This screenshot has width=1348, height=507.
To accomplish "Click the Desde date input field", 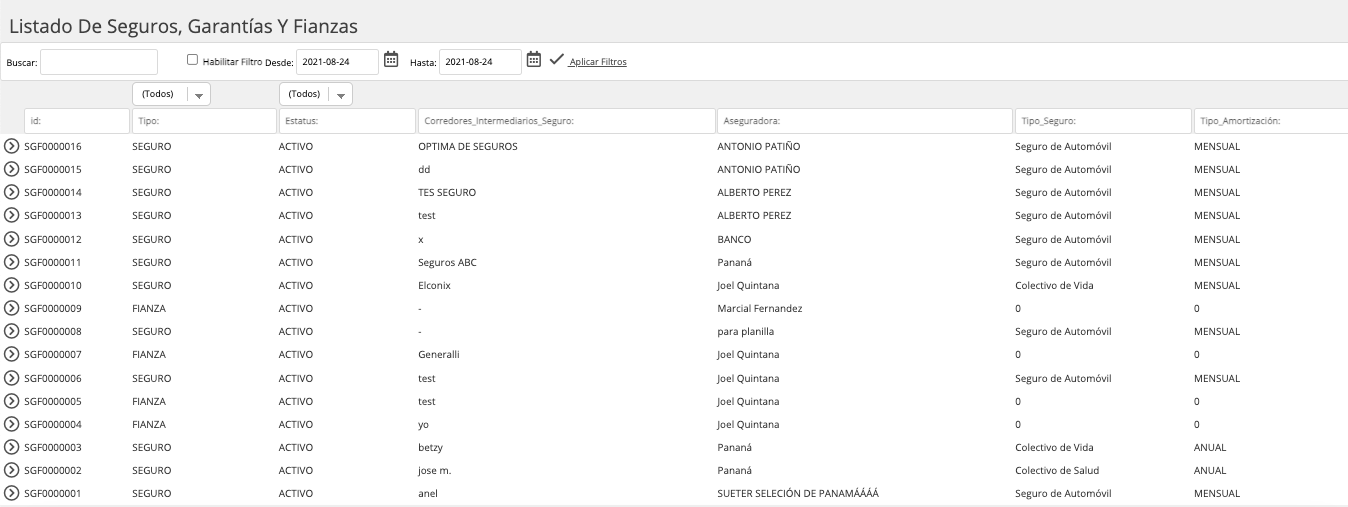I will tap(338, 62).
